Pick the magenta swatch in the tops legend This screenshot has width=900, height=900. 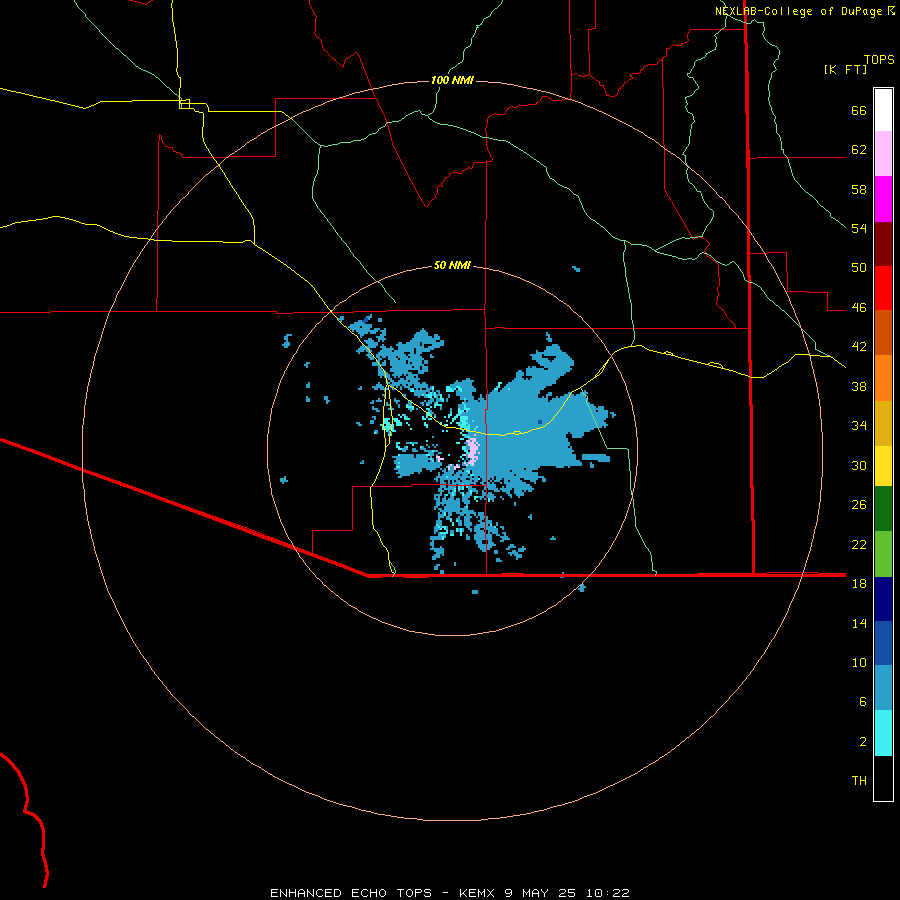click(x=883, y=199)
